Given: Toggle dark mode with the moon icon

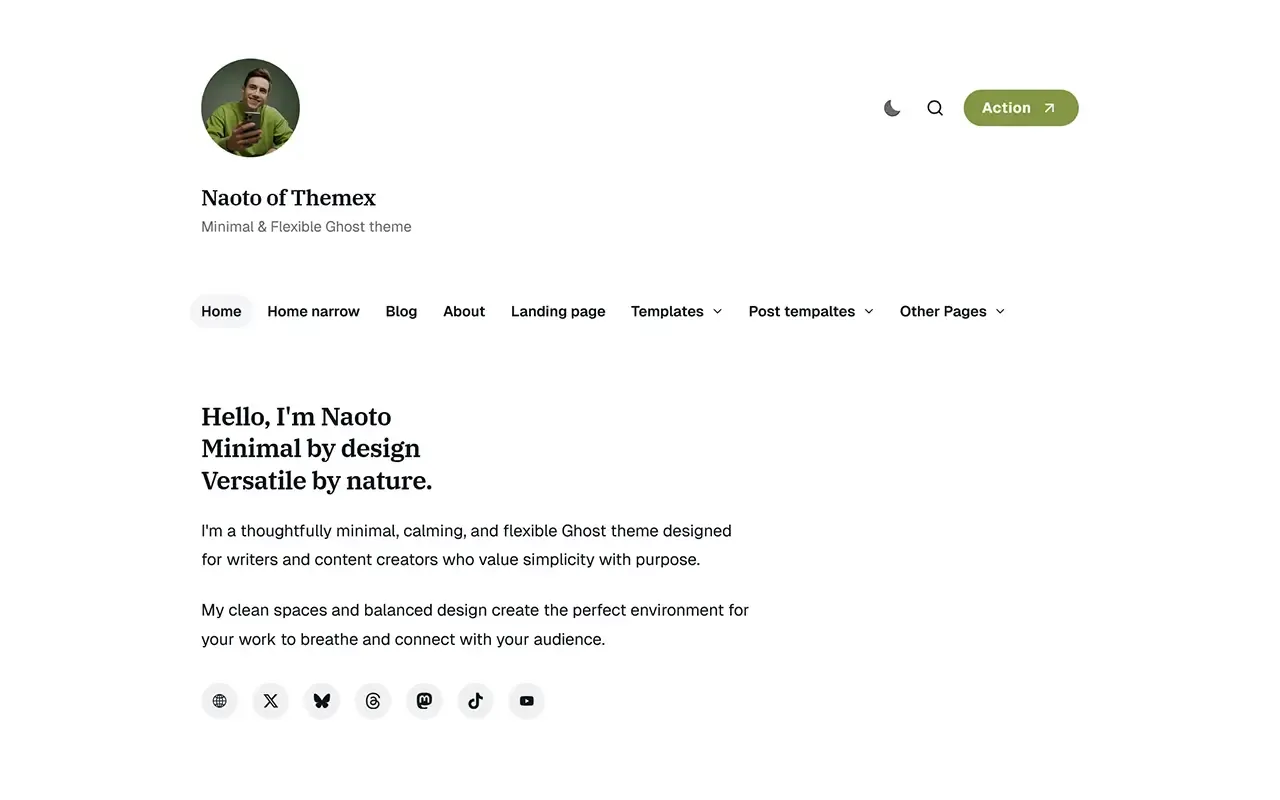Looking at the screenshot, I should click(891, 107).
